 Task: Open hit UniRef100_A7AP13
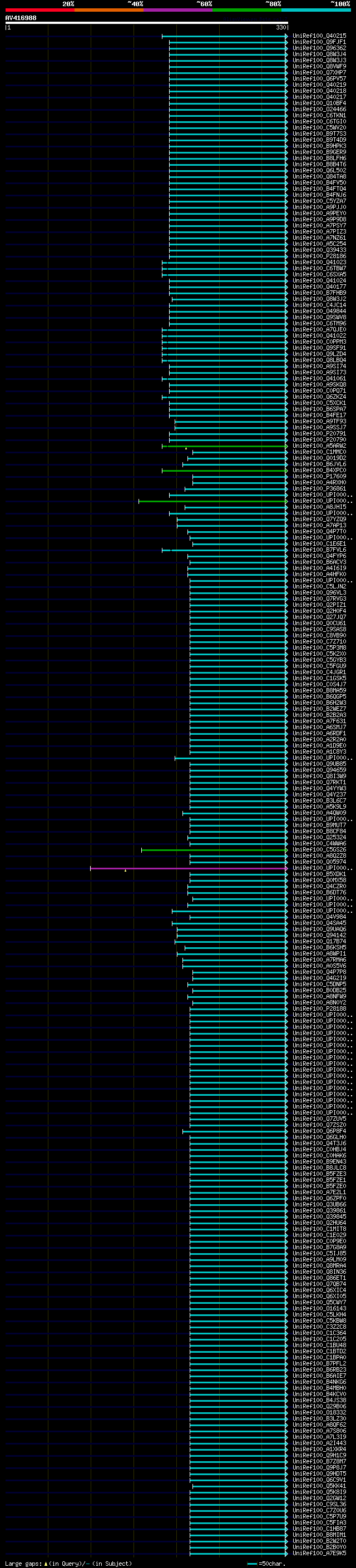point(319,525)
